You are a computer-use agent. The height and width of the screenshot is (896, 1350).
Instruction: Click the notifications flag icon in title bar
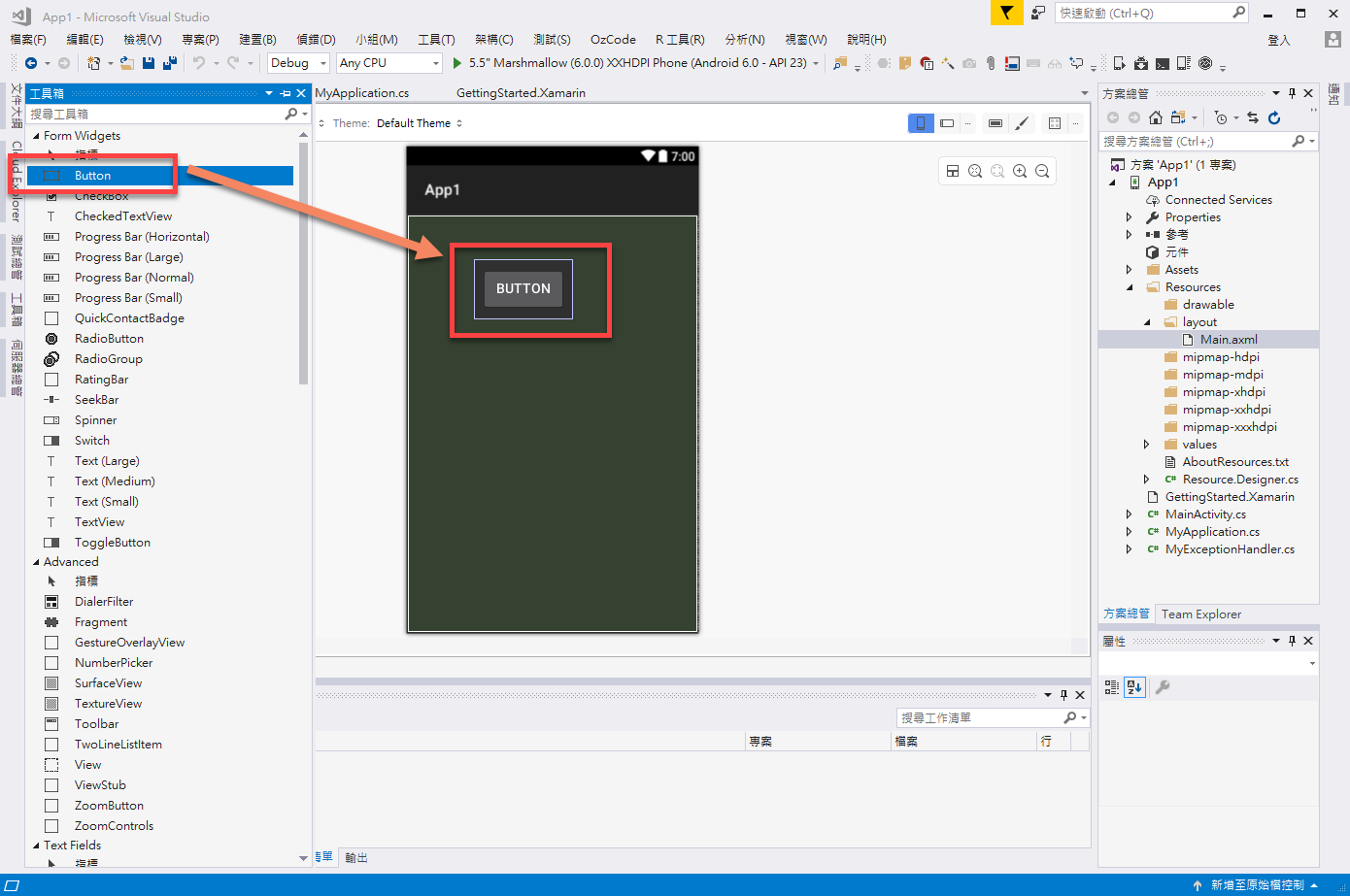click(1006, 13)
